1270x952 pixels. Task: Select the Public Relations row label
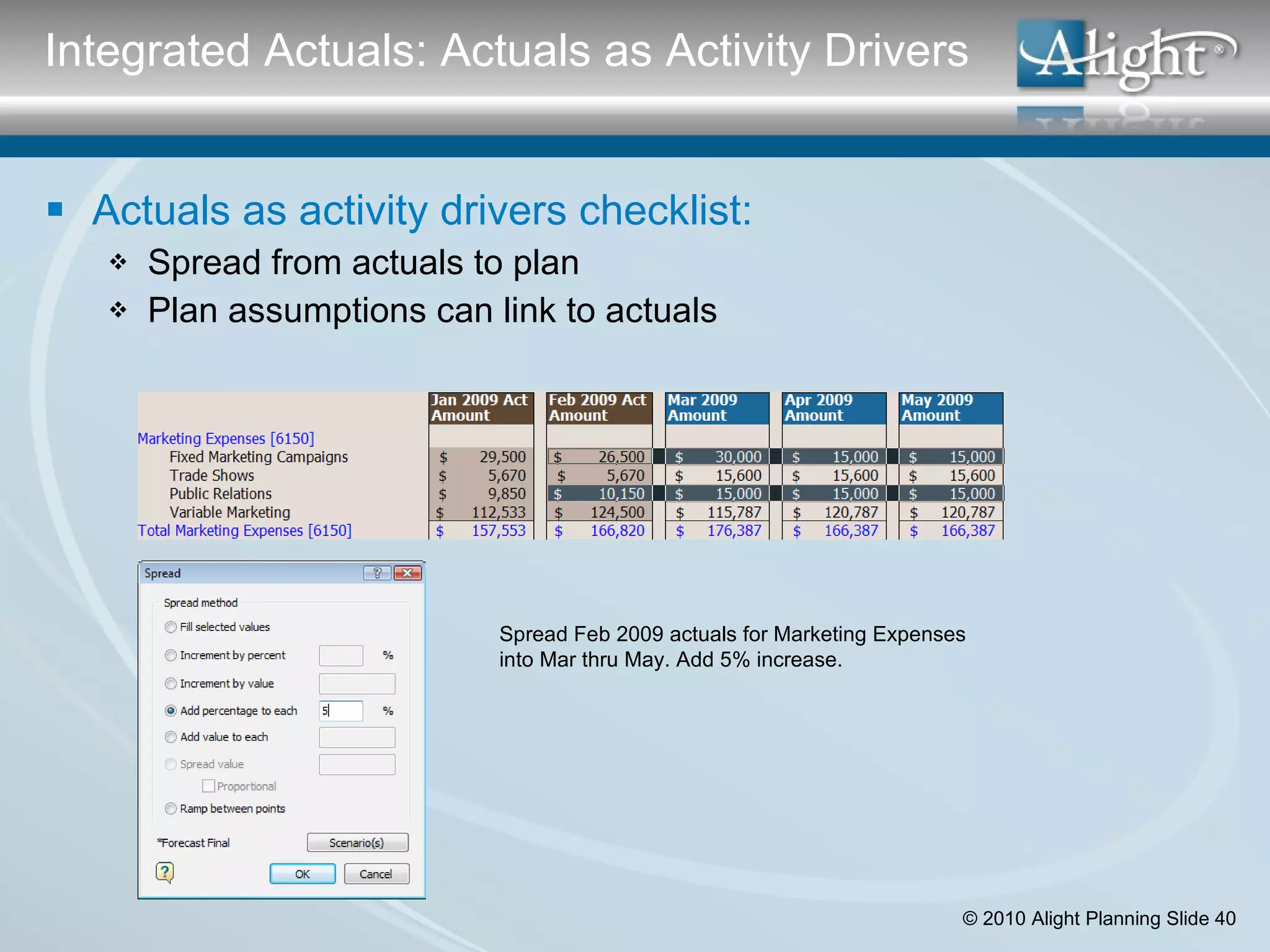tap(221, 493)
